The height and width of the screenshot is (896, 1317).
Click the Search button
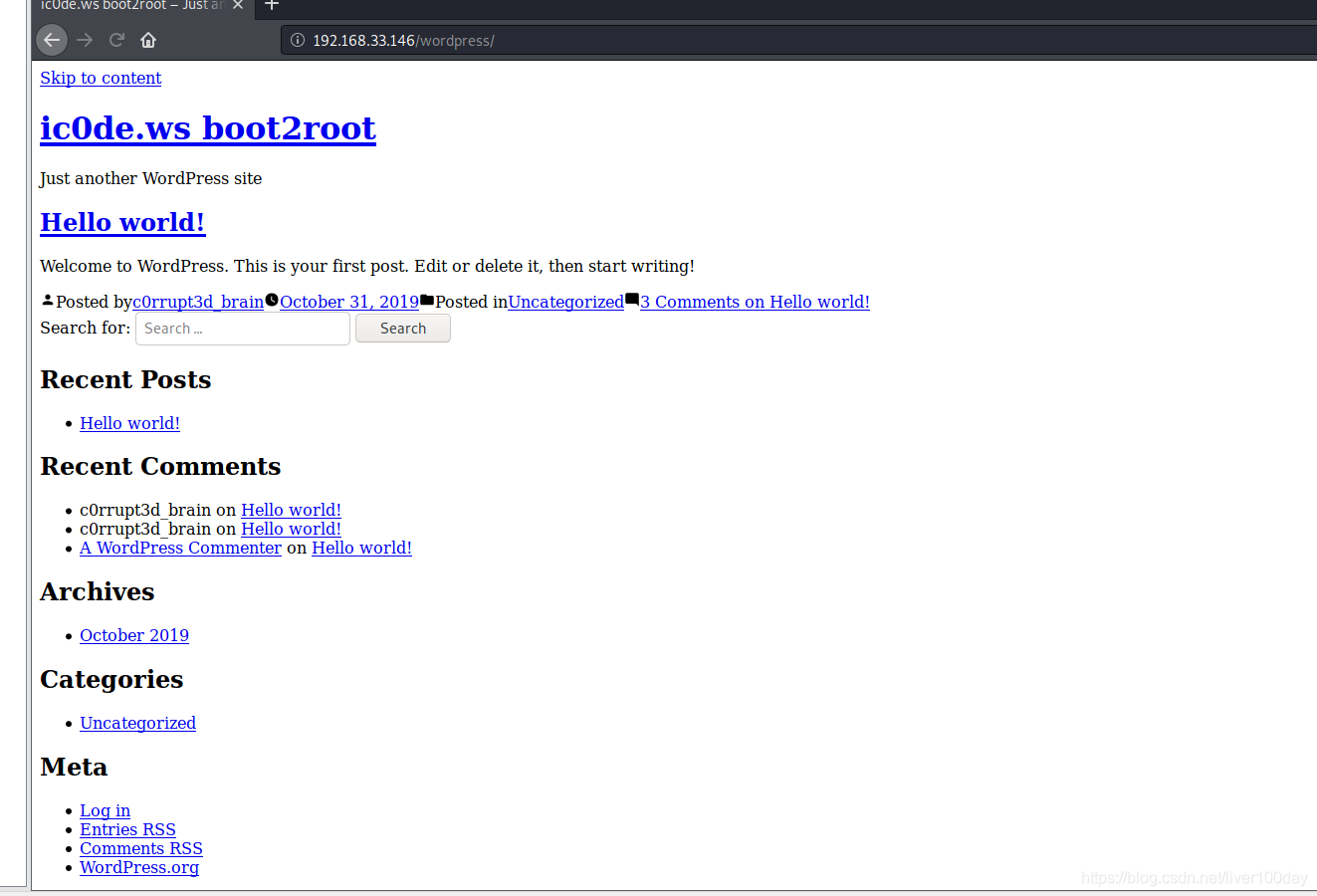click(403, 329)
